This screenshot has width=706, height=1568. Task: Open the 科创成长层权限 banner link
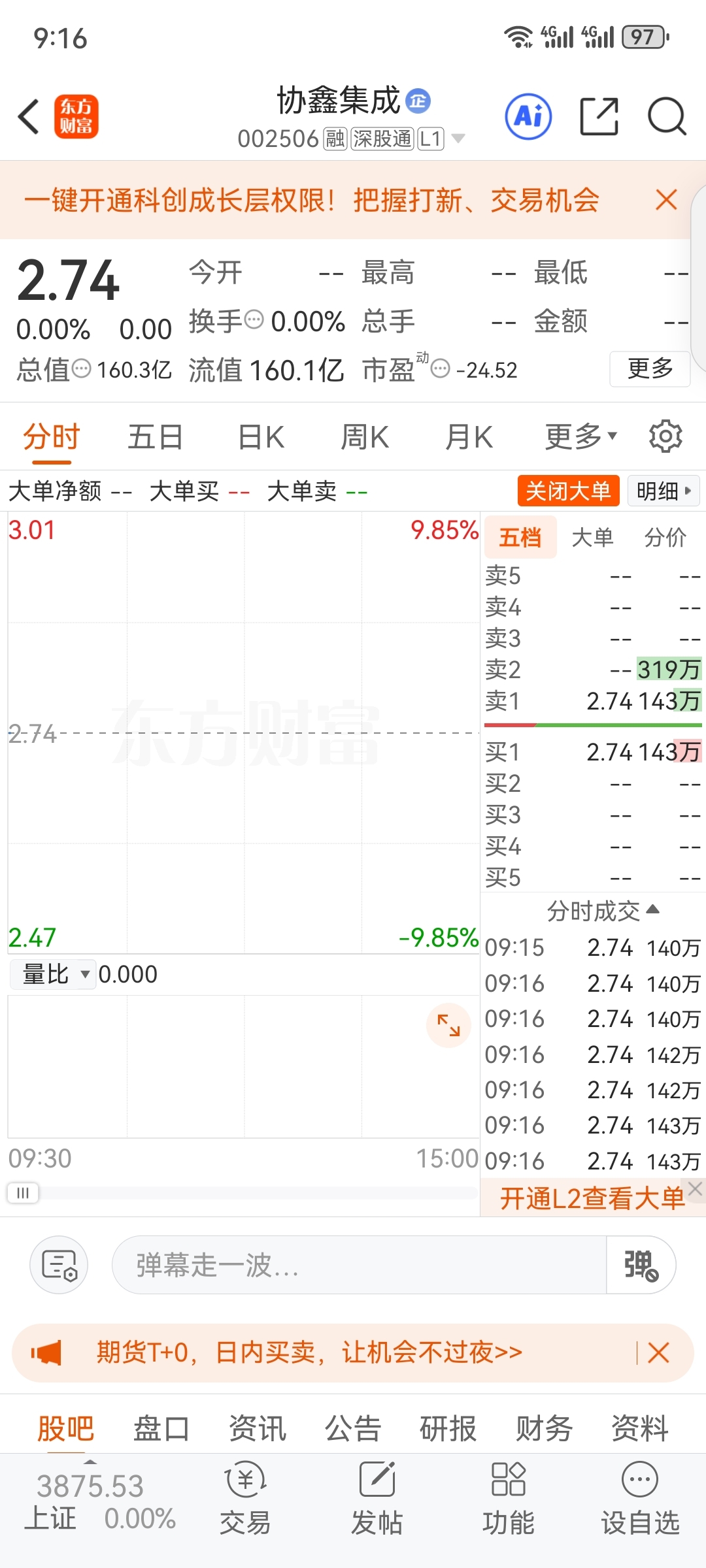312,200
